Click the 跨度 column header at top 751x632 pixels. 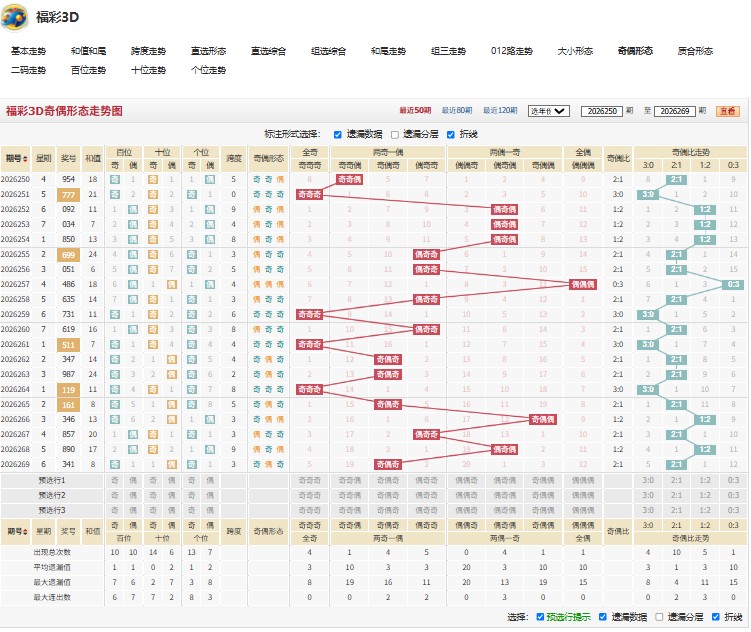234,158
